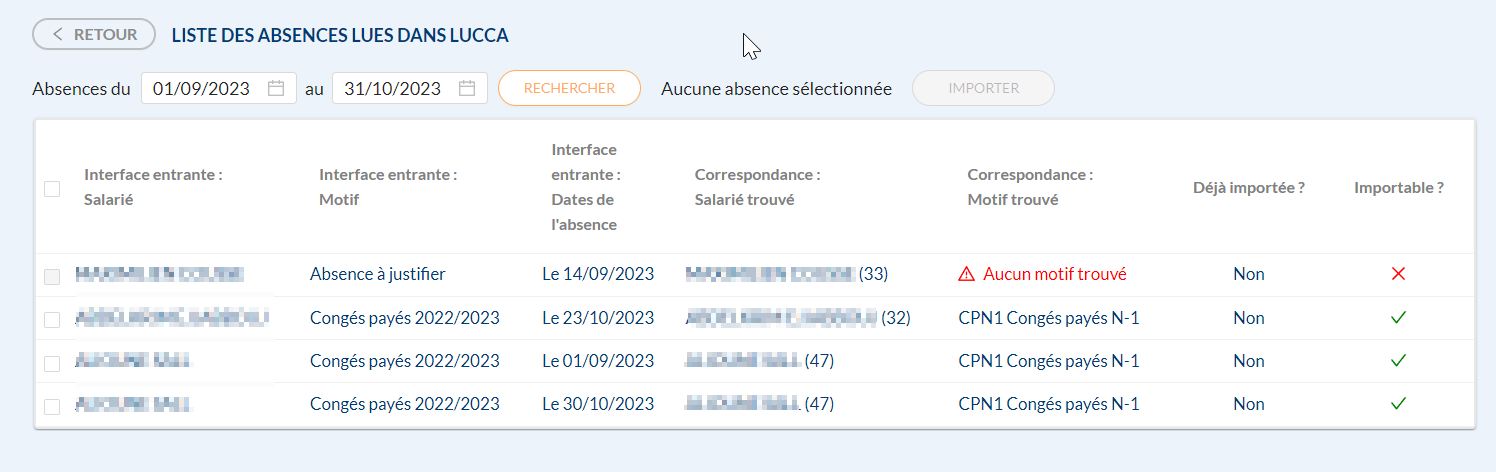Click the warning triangle beside Aucun motif trouvé
The width and height of the screenshot is (1496, 472).
(x=966, y=274)
